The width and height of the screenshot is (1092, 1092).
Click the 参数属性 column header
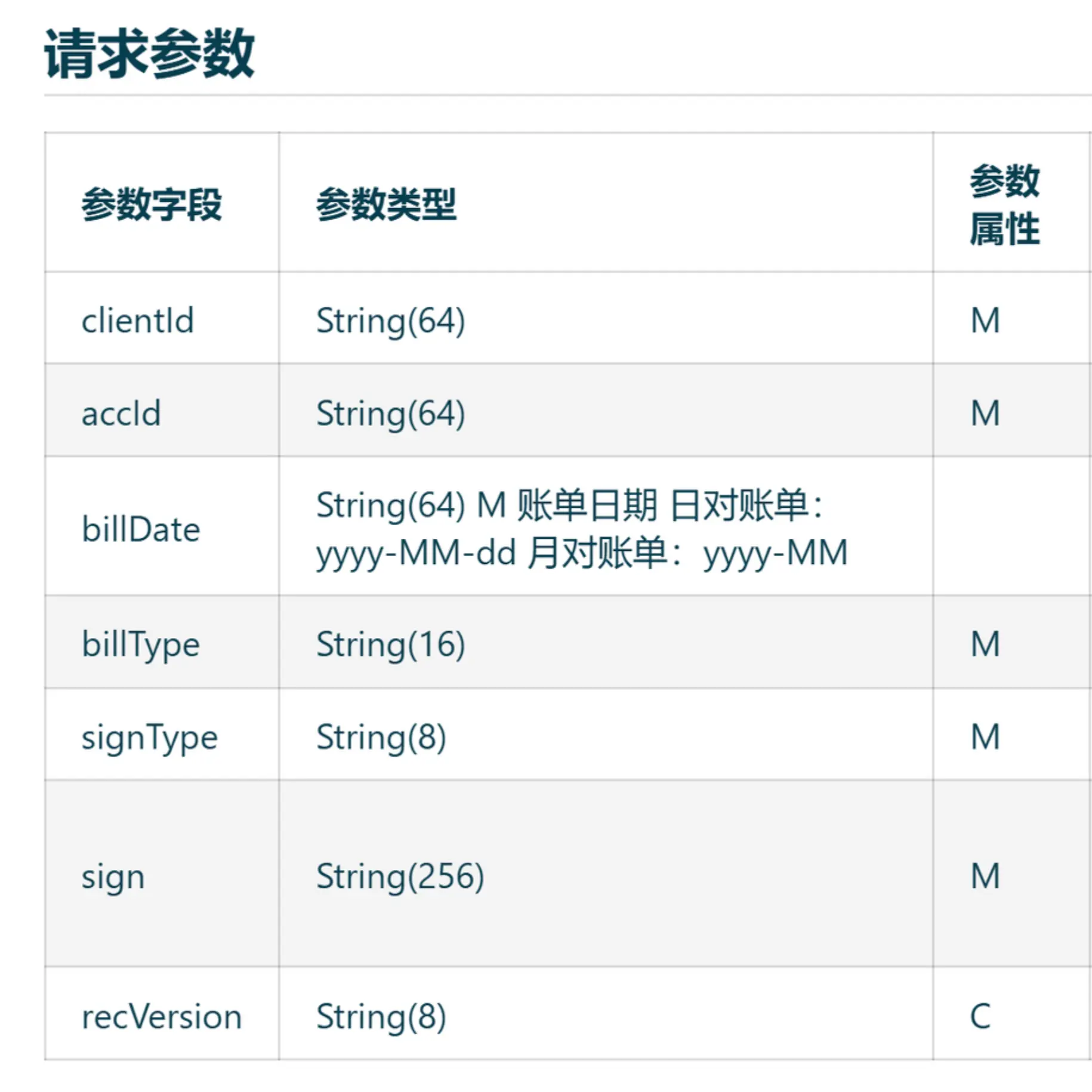tap(1004, 205)
